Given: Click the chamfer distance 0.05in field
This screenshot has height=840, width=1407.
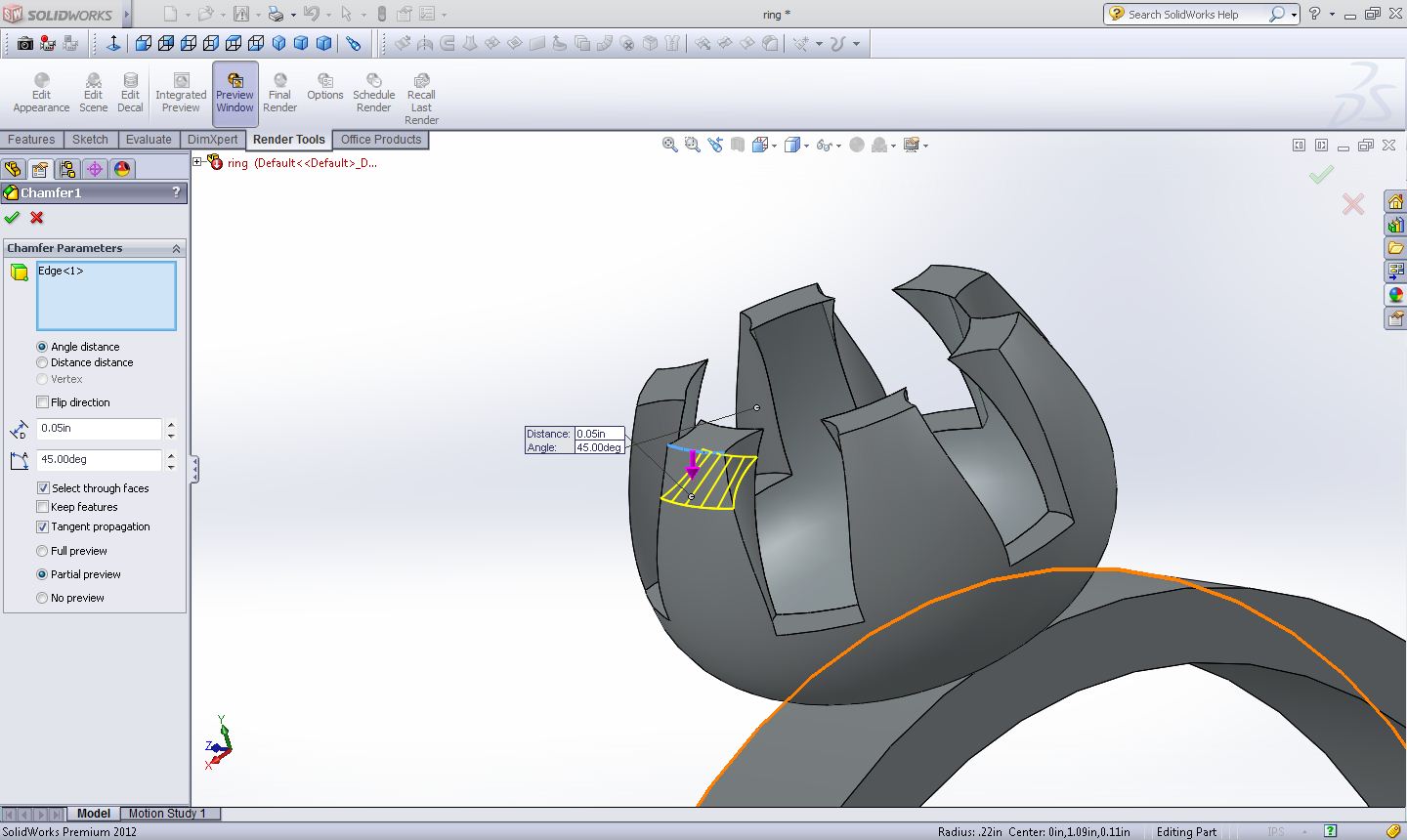Looking at the screenshot, I should pyautogui.click(x=99, y=429).
